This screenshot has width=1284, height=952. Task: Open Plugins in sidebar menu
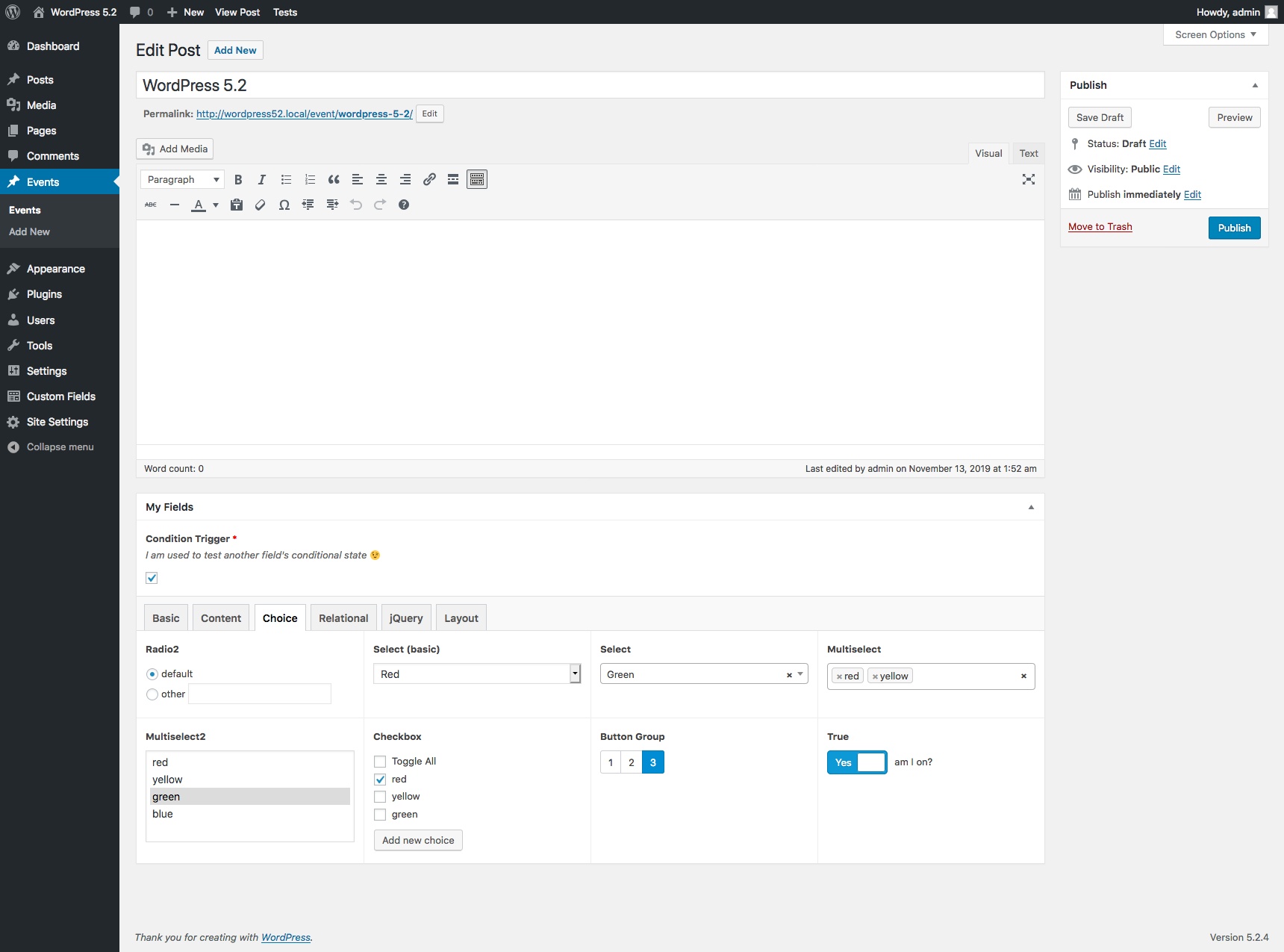[60, 294]
